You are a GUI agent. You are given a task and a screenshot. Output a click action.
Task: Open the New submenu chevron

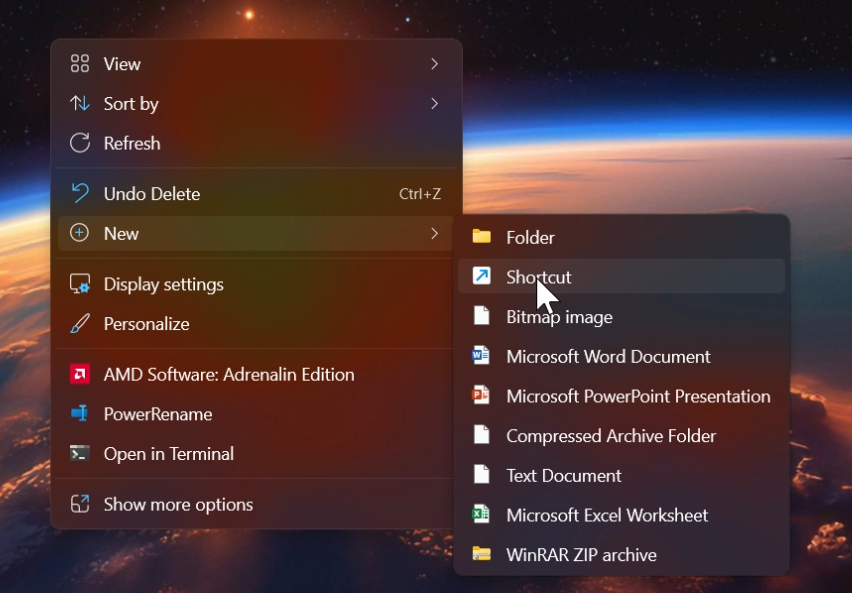coord(434,234)
